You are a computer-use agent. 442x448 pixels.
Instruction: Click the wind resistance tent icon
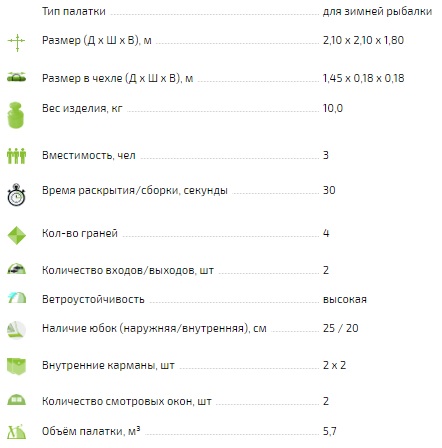(x=17, y=298)
